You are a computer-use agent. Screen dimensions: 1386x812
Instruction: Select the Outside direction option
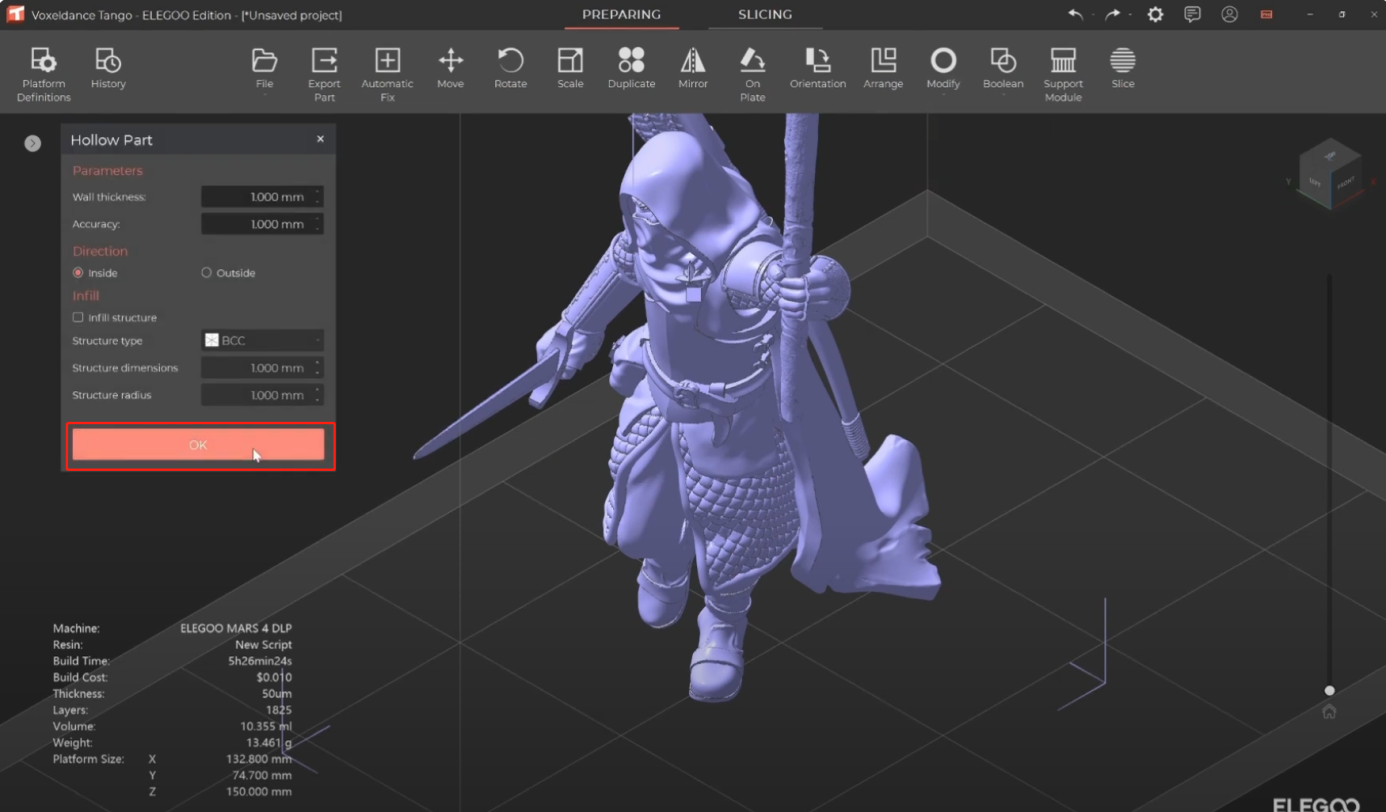[207, 273]
